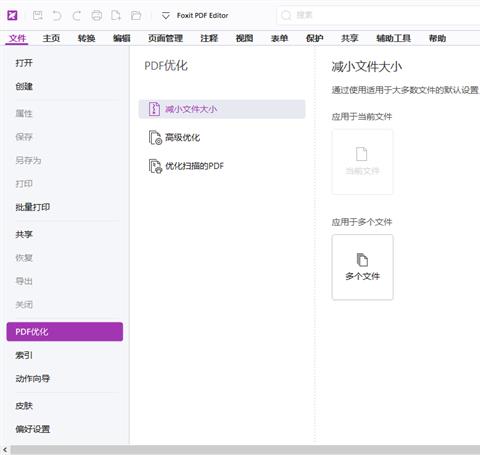Choose the 减小文件大小 option
480x455 pixels.
pos(222,109)
